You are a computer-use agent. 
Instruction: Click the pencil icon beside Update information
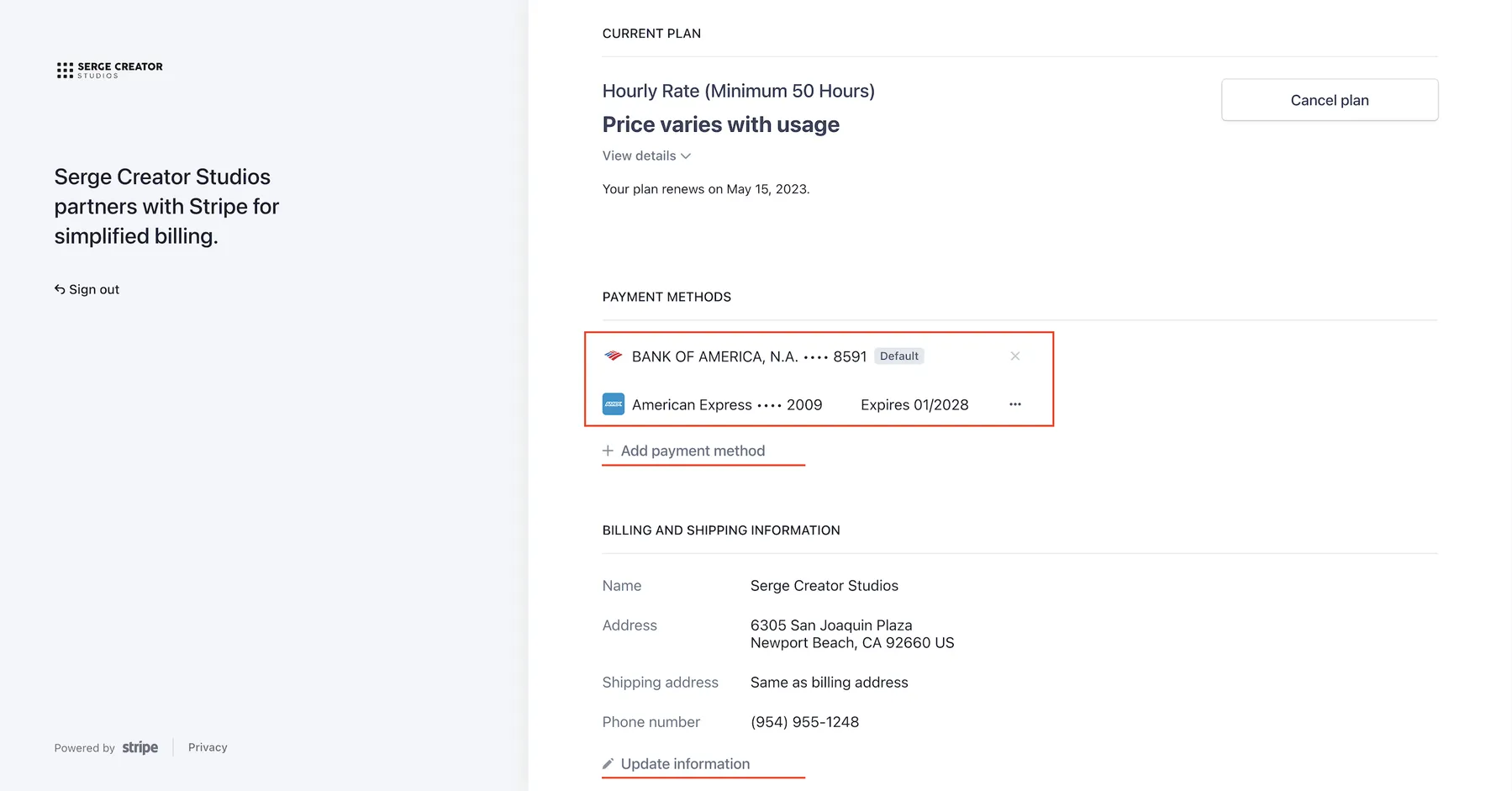point(608,764)
